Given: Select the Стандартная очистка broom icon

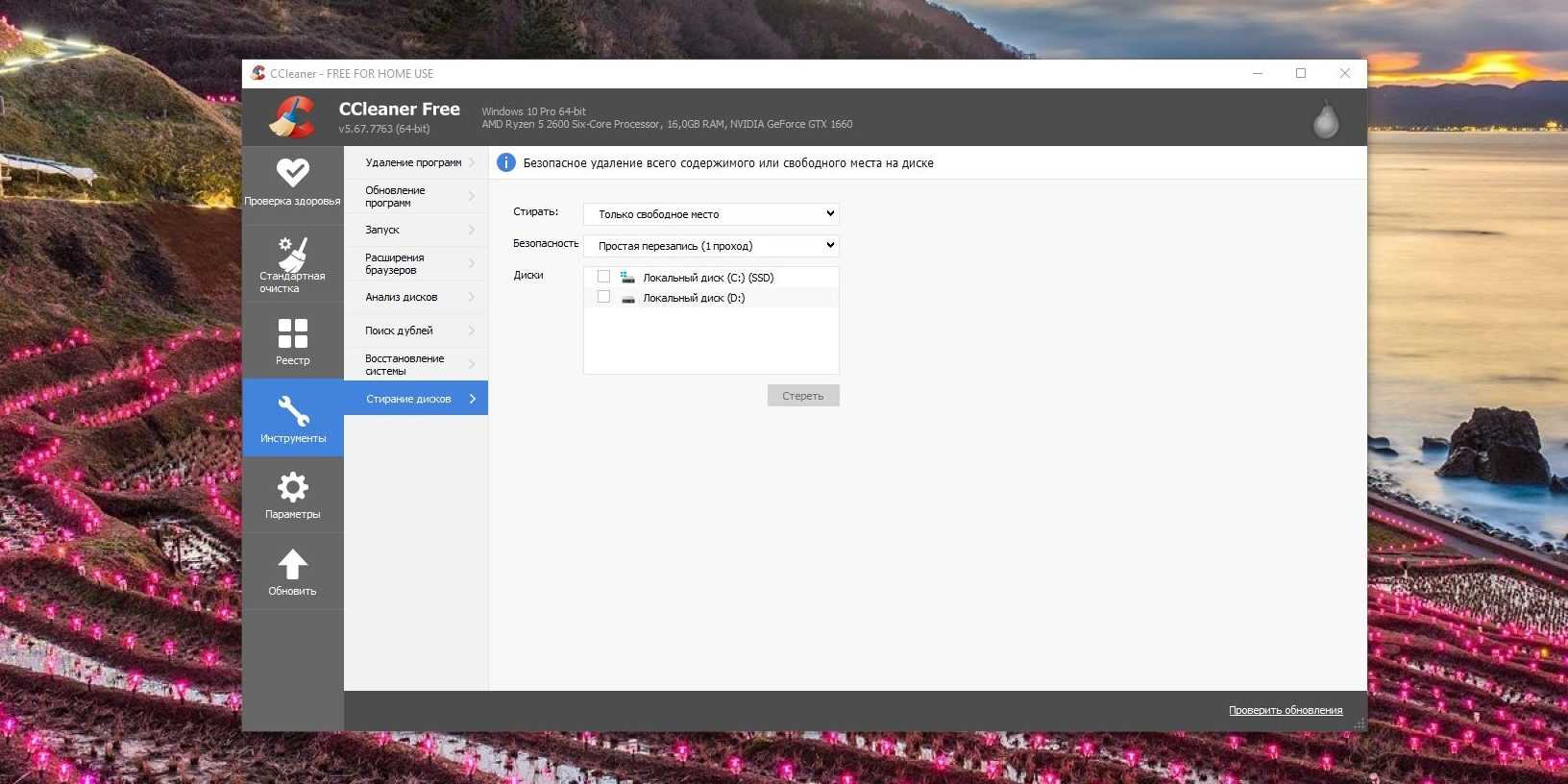Looking at the screenshot, I should coord(292,254).
